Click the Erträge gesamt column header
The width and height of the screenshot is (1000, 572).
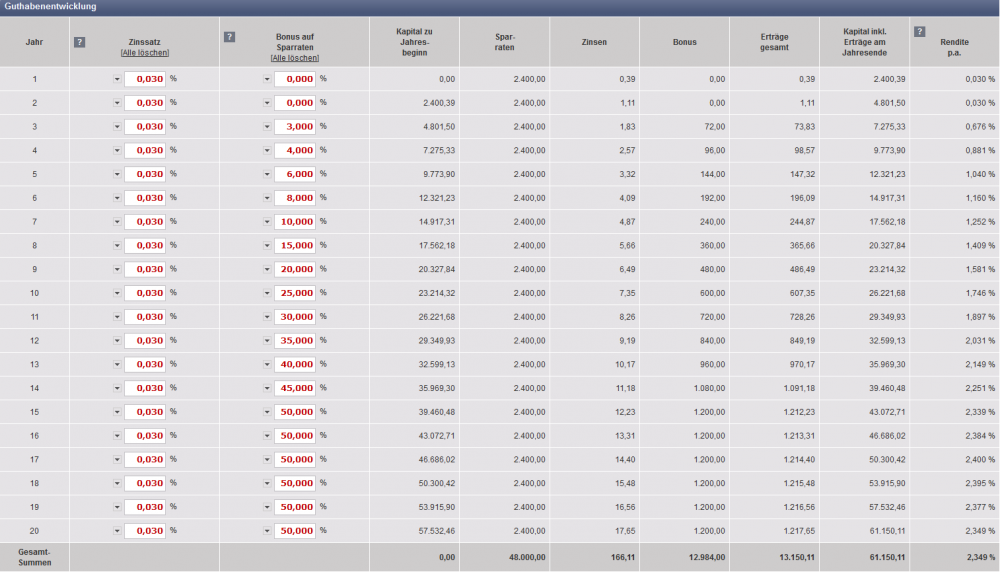(774, 42)
